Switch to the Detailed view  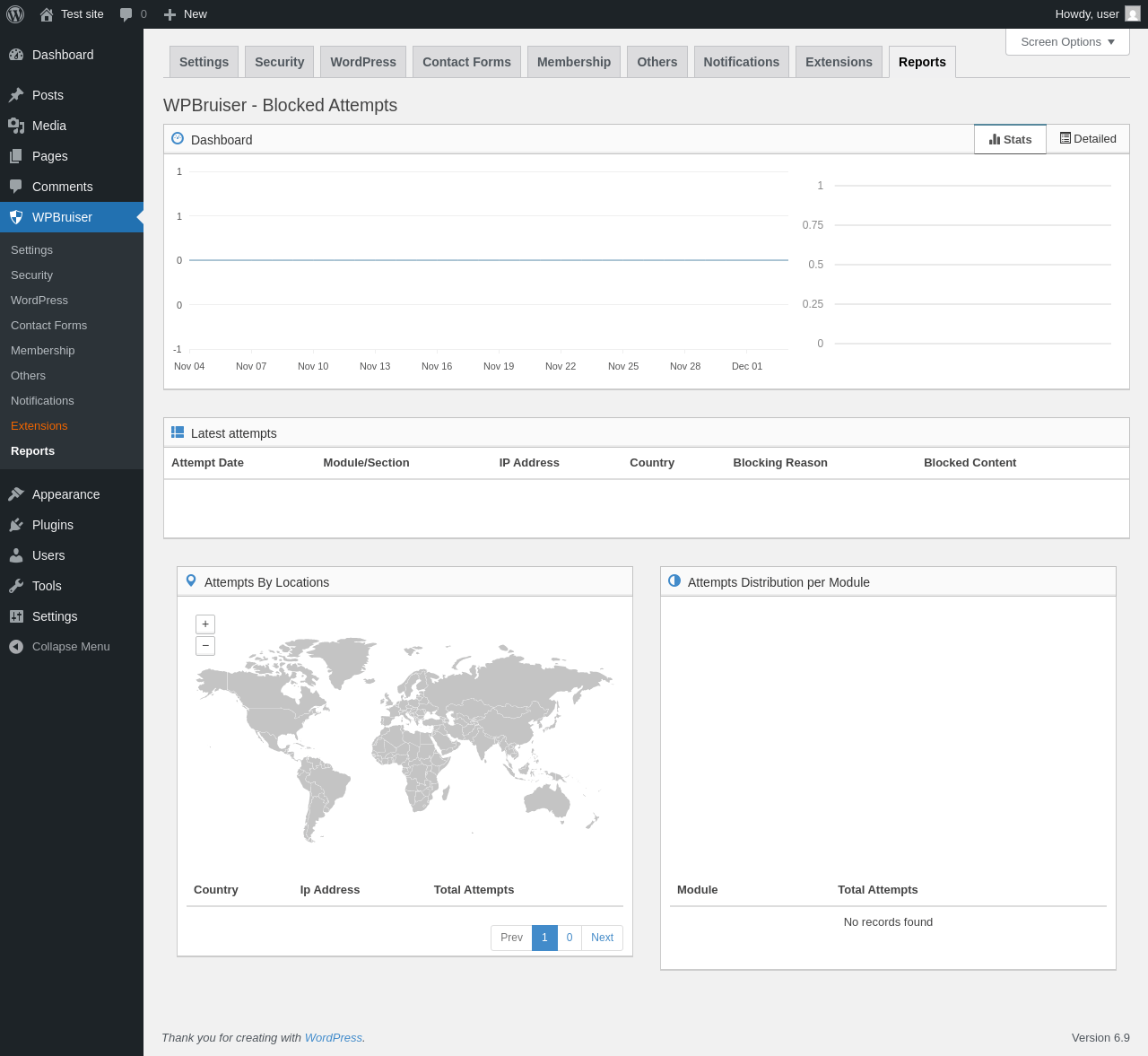click(x=1088, y=139)
